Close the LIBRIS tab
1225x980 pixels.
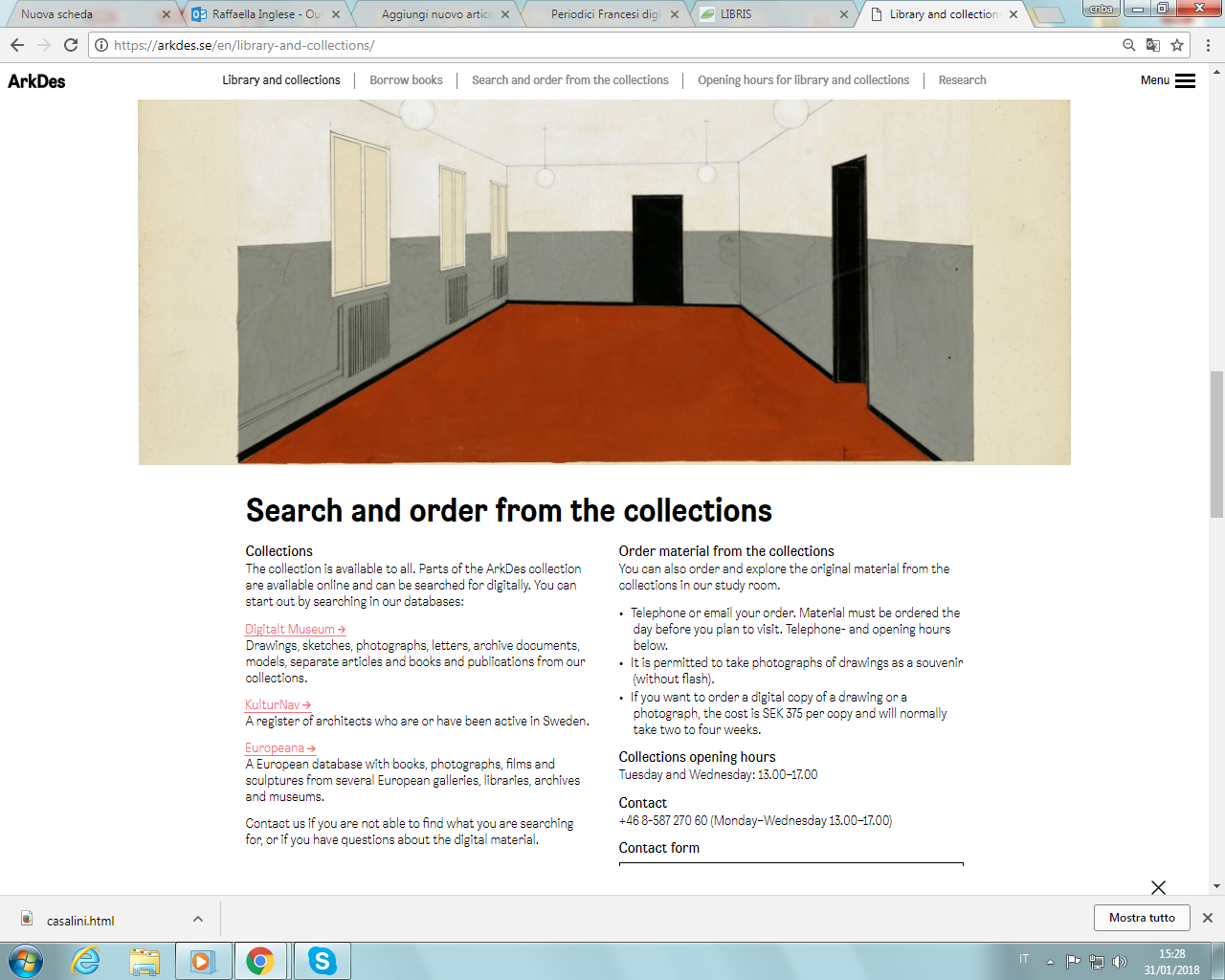pyautogui.click(x=844, y=14)
